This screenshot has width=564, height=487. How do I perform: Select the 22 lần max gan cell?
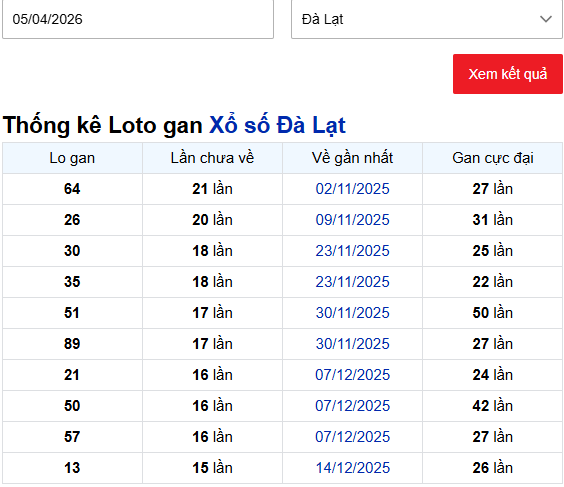pyautogui.click(x=493, y=282)
